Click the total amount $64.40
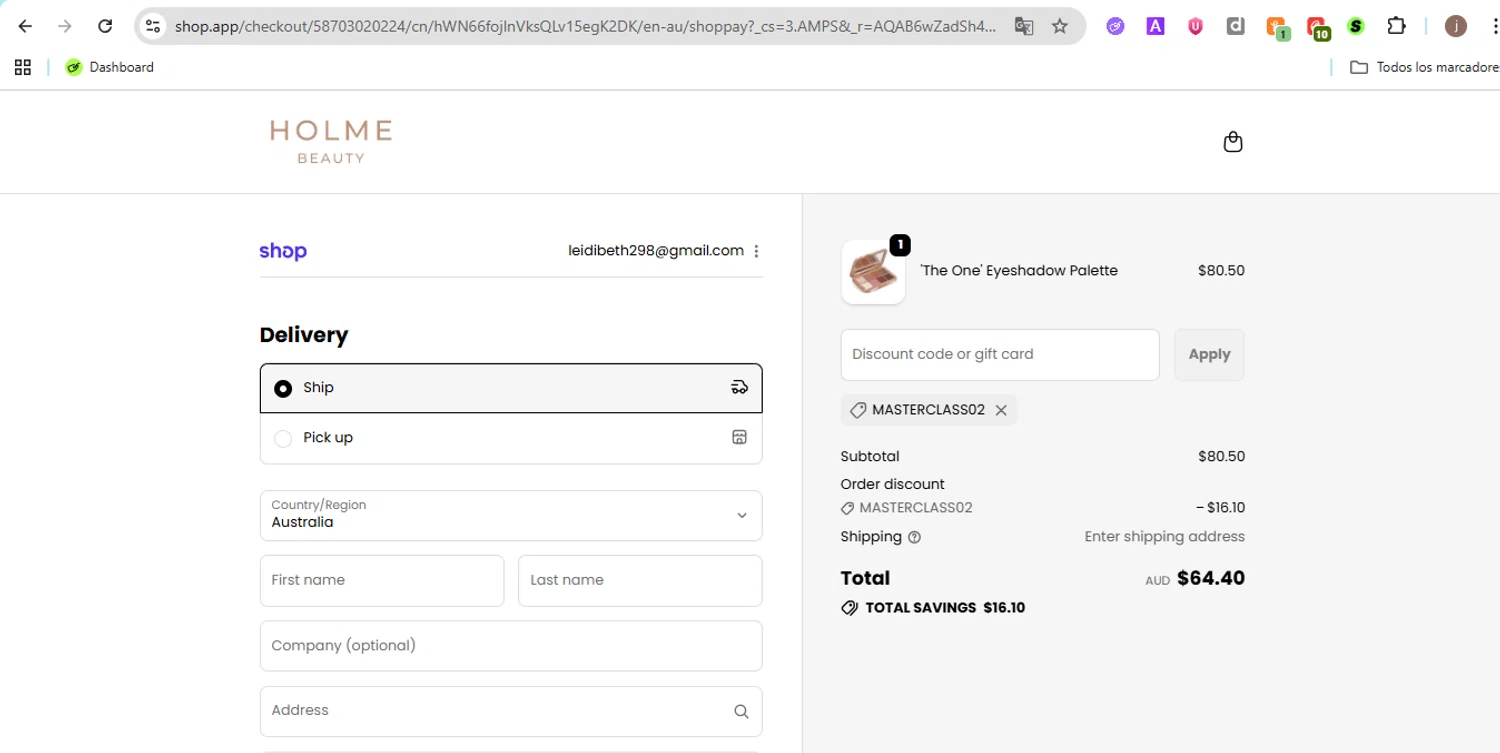 [1211, 578]
